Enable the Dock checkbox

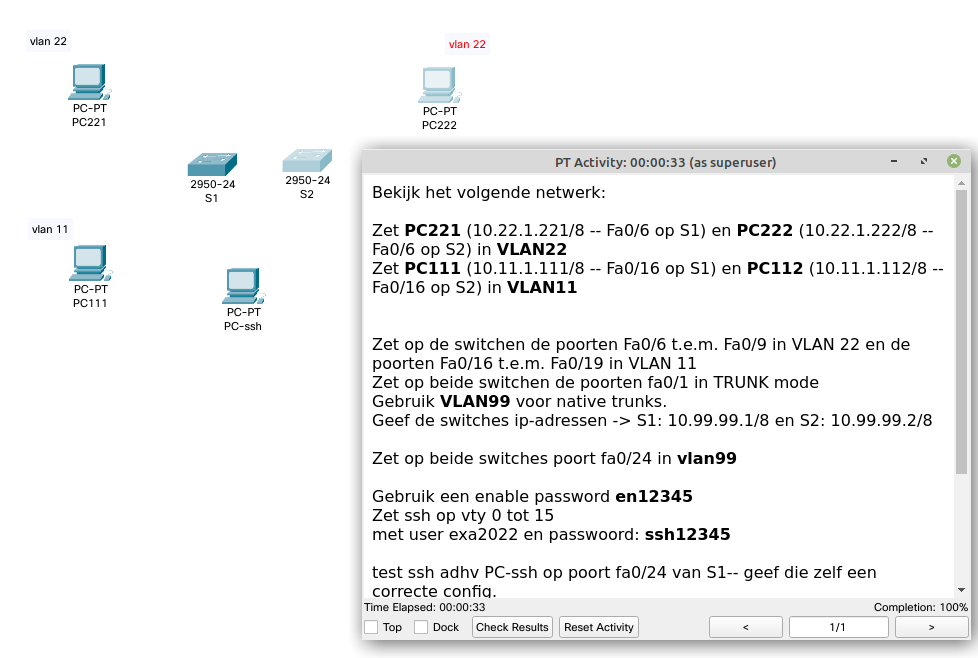point(419,627)
